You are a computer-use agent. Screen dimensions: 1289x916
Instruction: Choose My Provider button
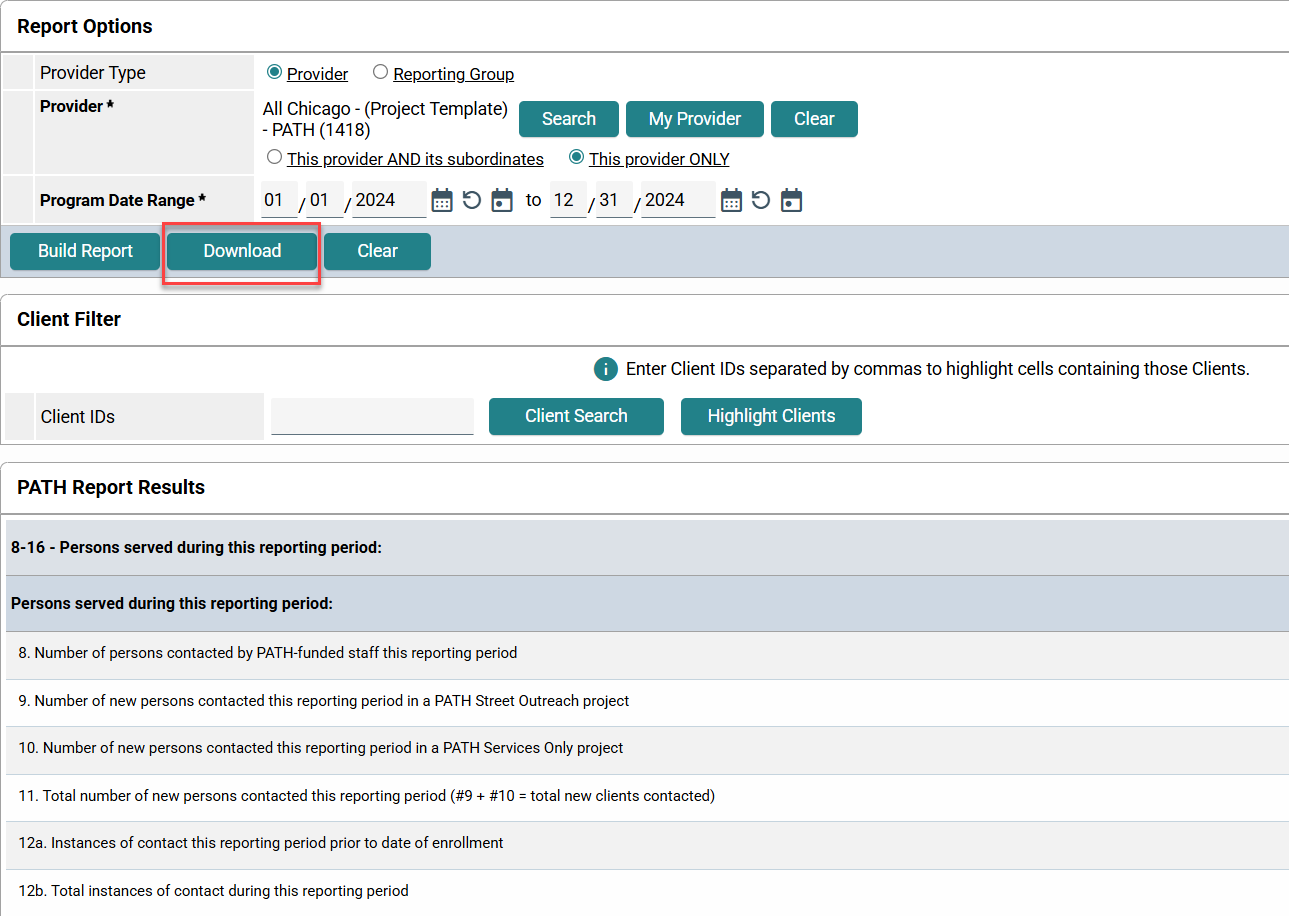(694, 119)
